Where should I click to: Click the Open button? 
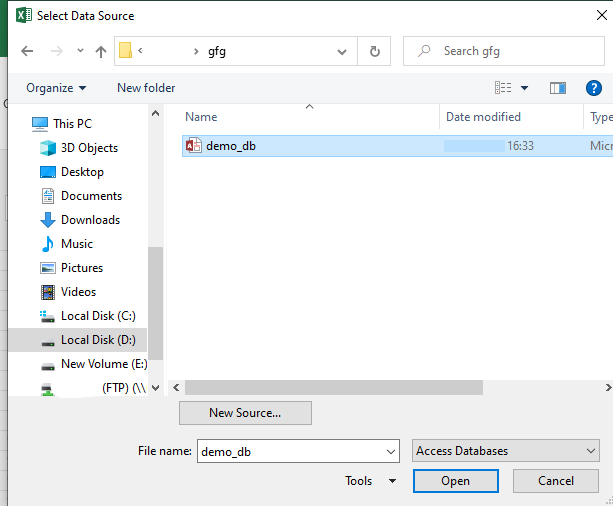point(455,481)
